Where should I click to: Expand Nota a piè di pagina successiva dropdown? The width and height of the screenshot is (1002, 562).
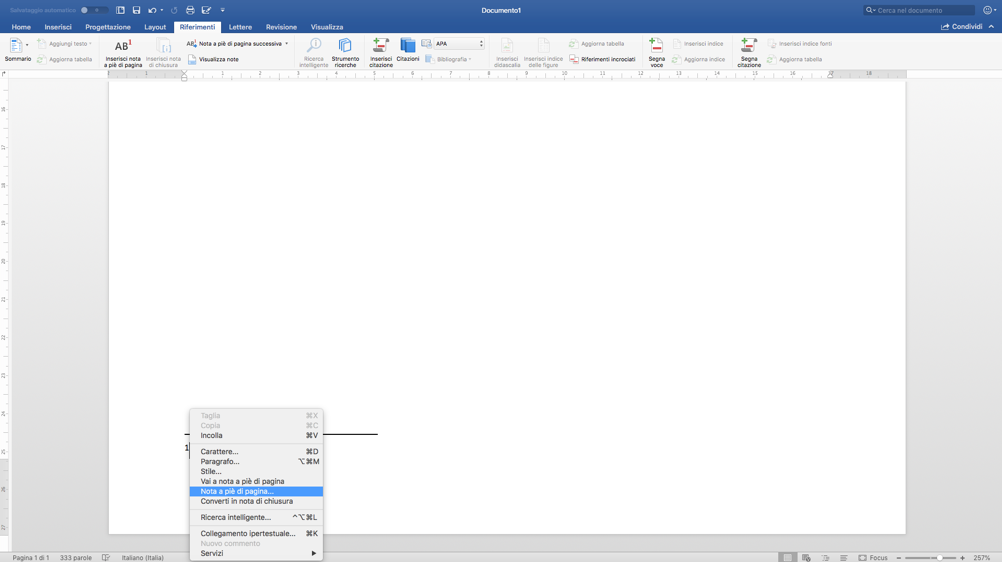pos(286,44)
